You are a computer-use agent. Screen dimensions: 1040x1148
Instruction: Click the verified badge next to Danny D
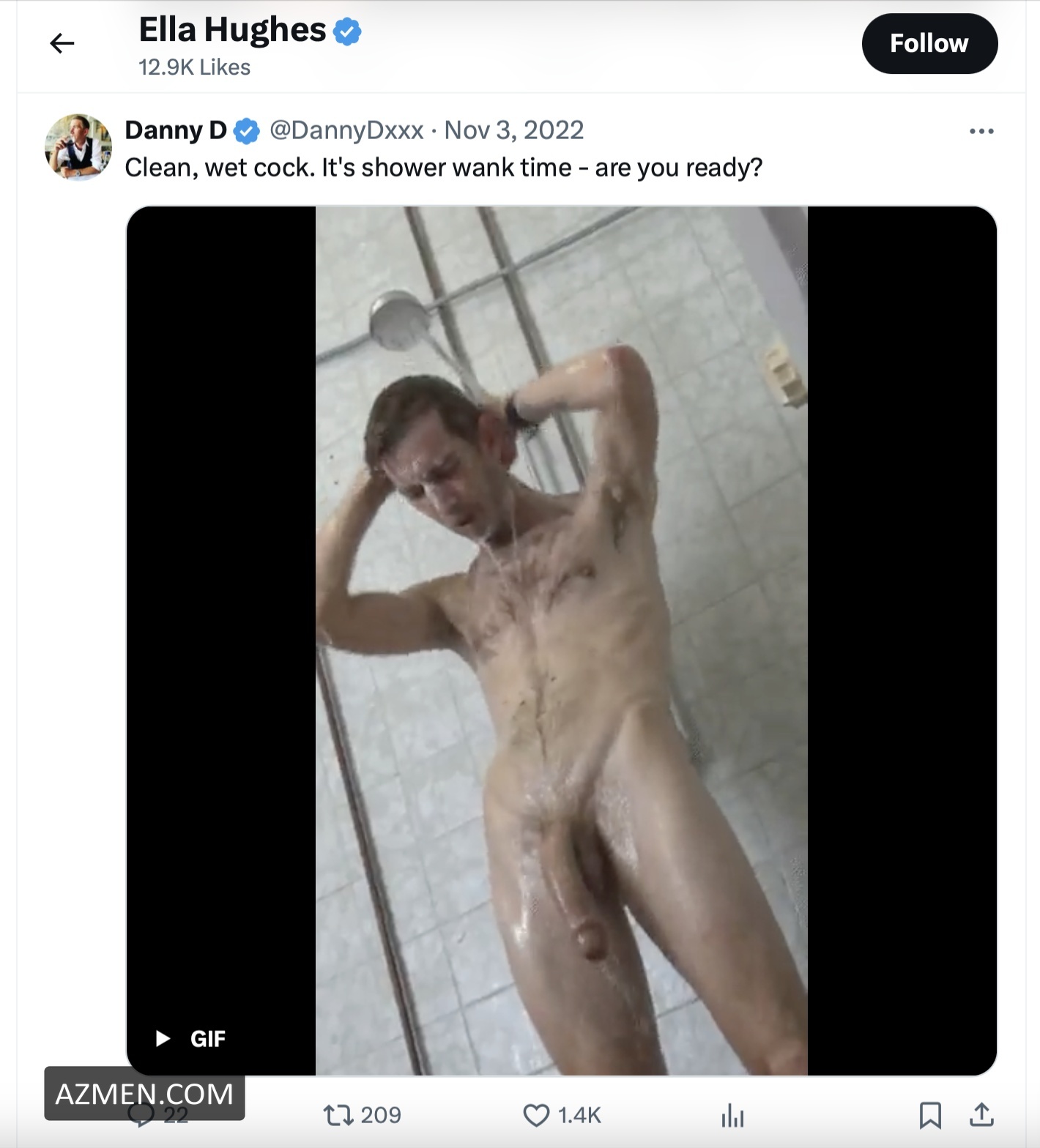(247, 131)
